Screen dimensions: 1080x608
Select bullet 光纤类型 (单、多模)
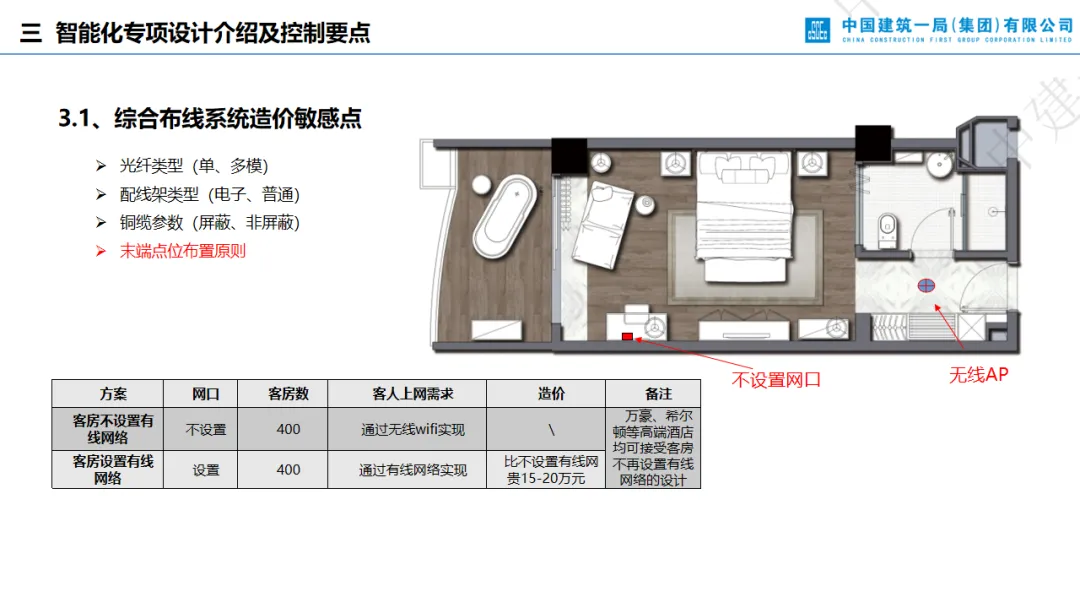coord(194,166)
